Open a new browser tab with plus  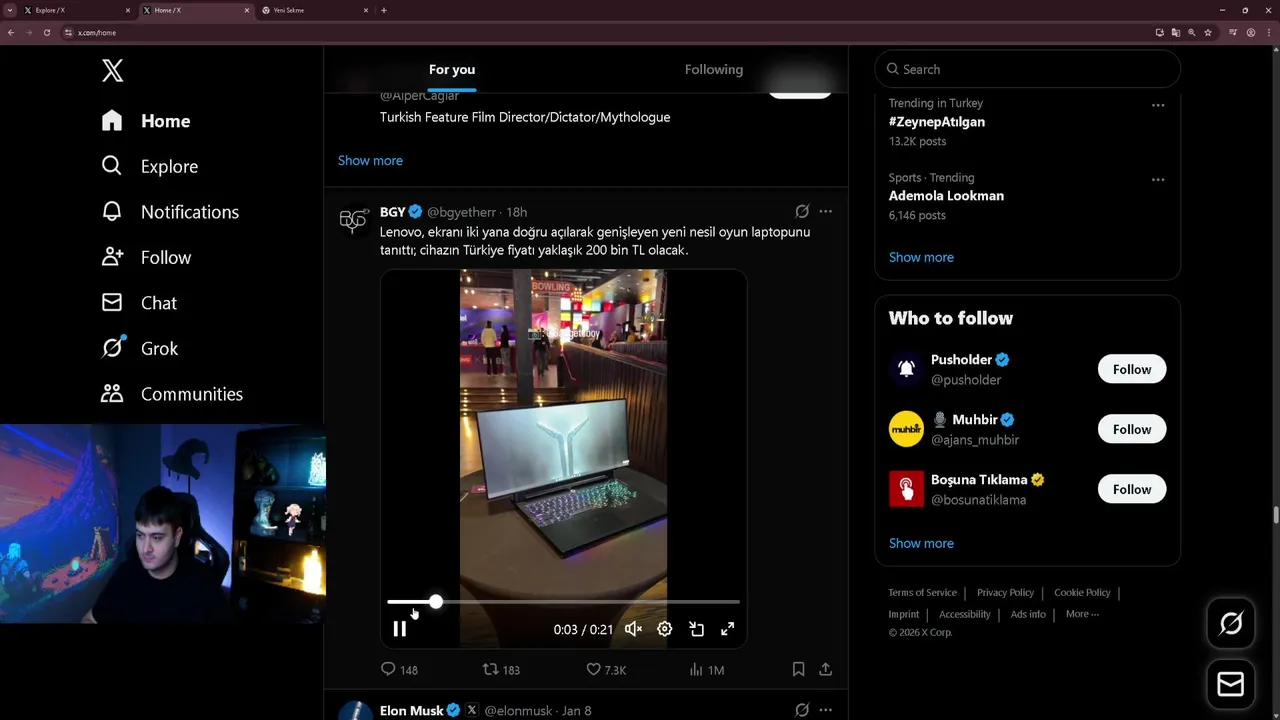pos(384,10)
